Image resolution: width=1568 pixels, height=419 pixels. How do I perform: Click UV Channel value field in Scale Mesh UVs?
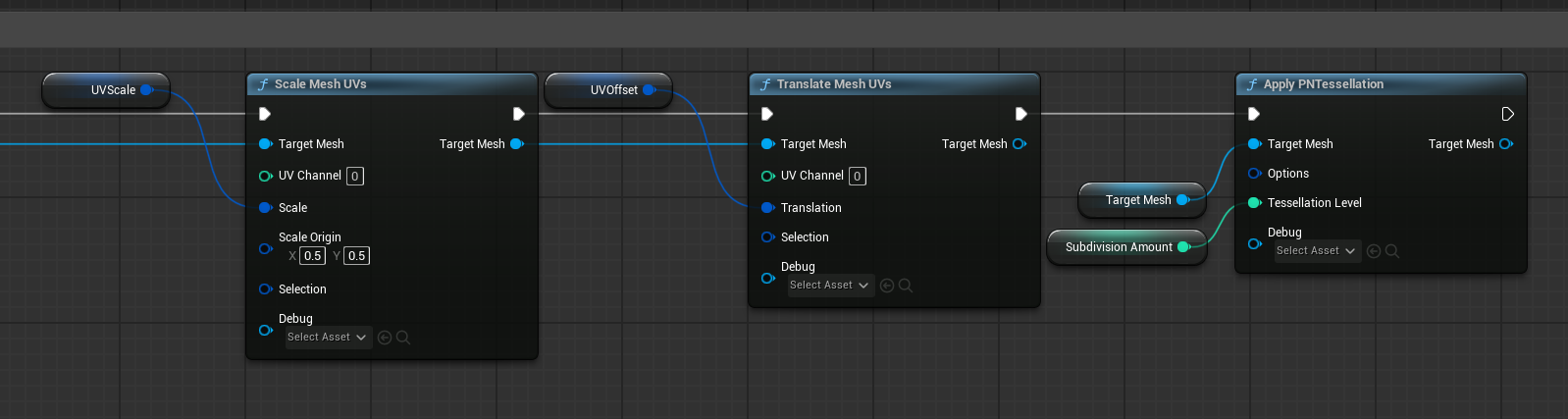click(355, 177)
